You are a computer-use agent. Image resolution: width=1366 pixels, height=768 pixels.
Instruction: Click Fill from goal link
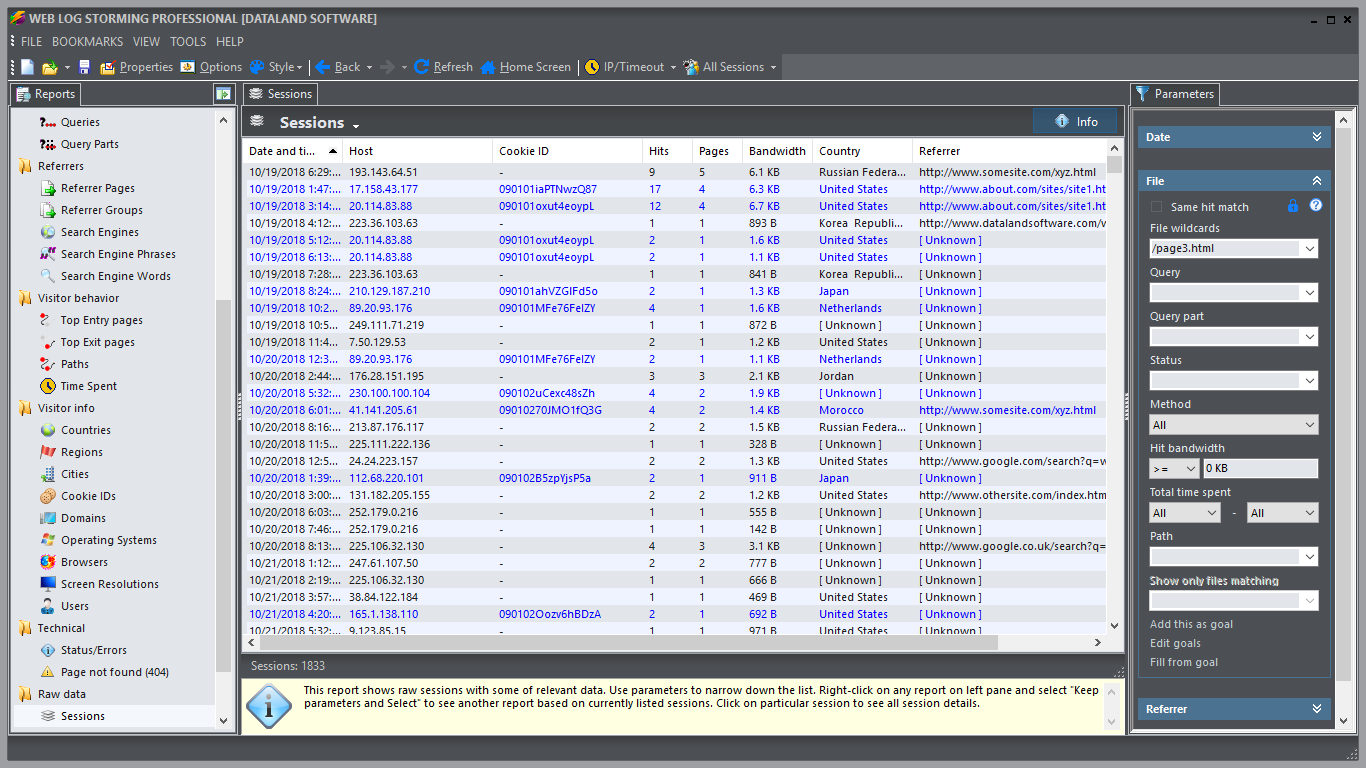pos(1184,662)
